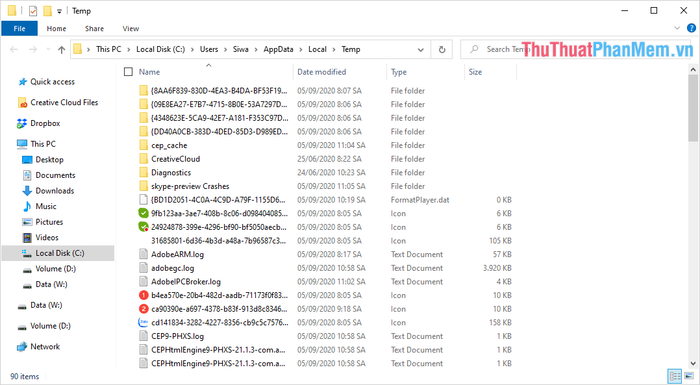The height and width of the screenshot is (385, 700).
Task: Open Pictures in the navigation pane
Action: (x=49, y=222)
